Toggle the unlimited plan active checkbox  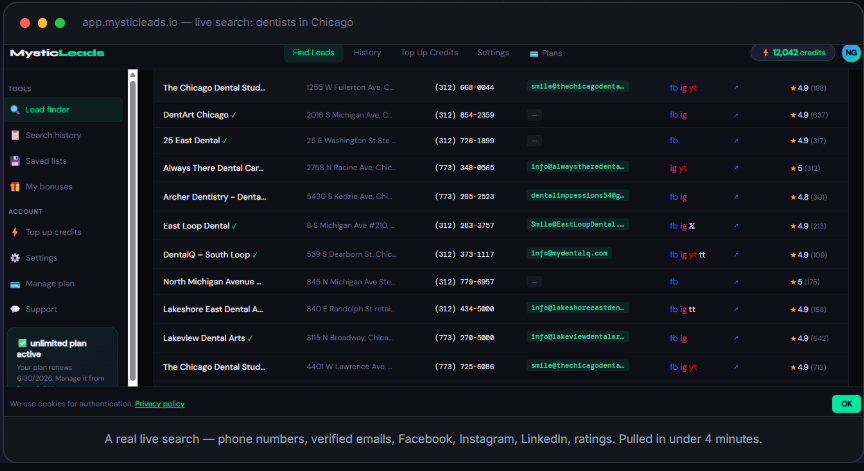pos(22,343)
